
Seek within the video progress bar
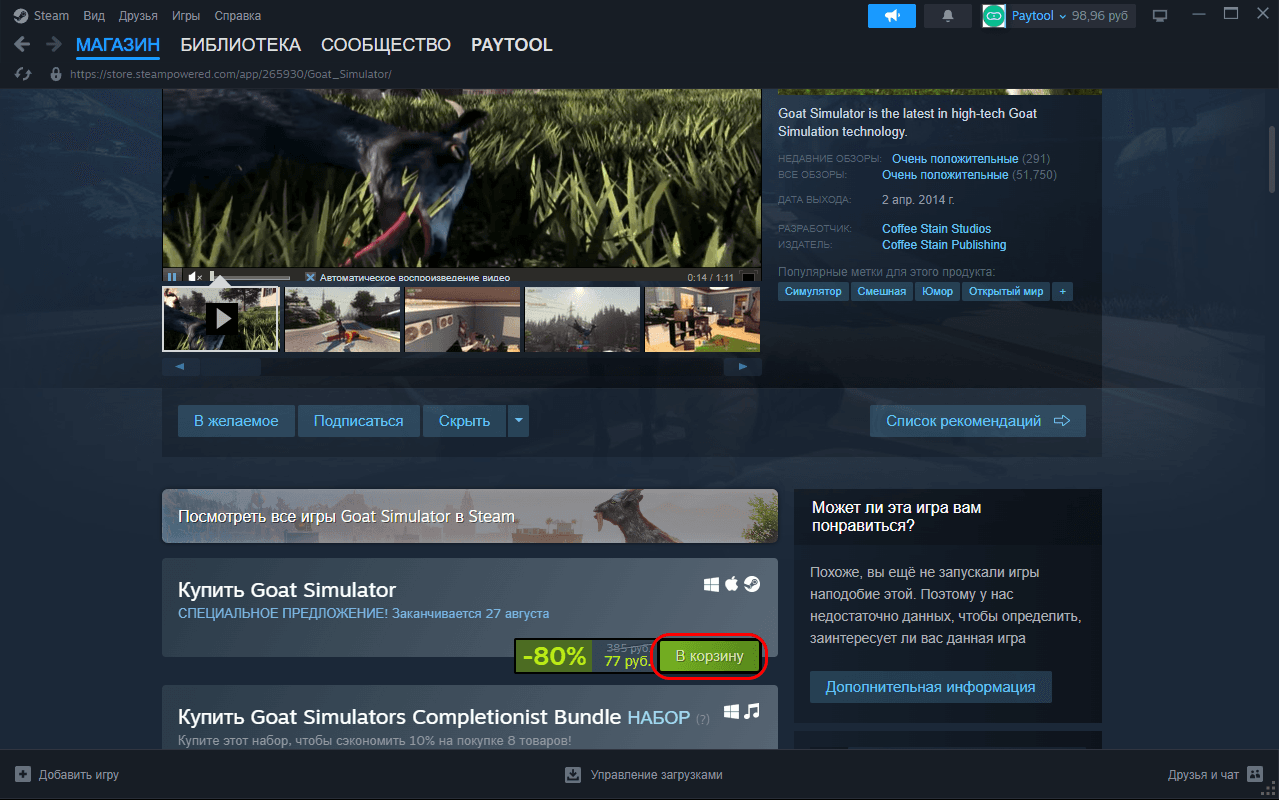tap(250, 277)
